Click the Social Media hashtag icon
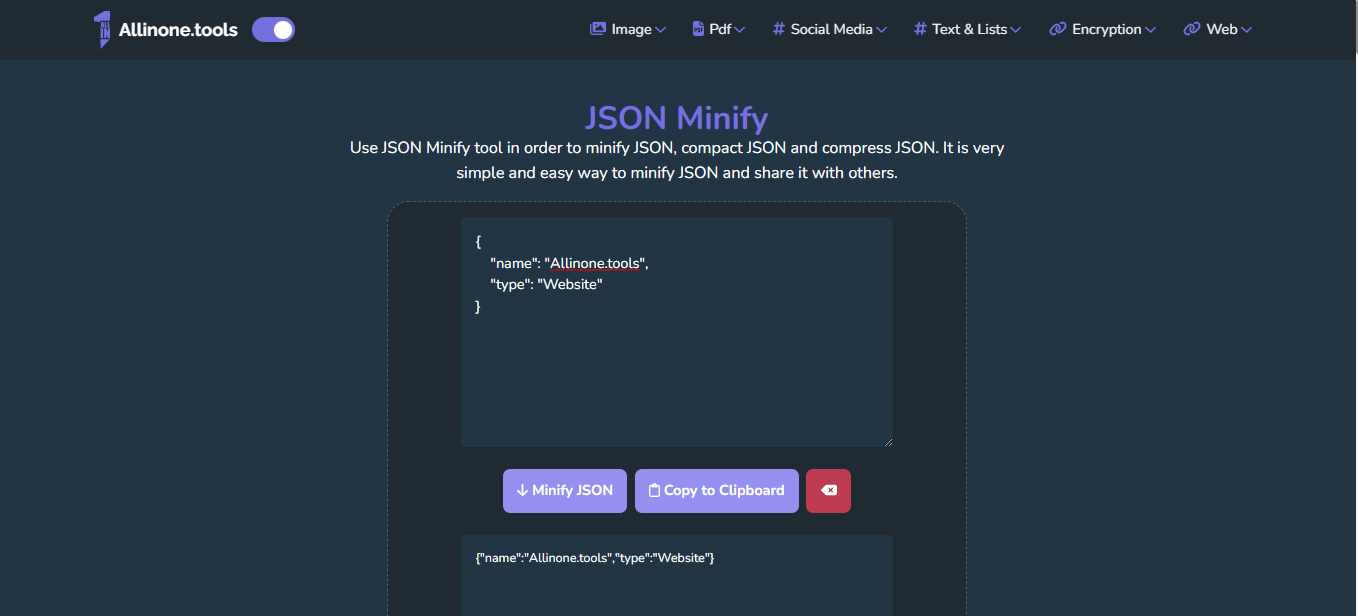This screenshot has height=616, width=1358. click(778, 29)
